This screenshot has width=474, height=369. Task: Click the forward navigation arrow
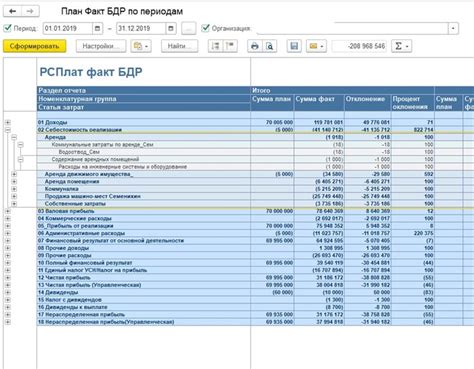[x=30, y=11]
